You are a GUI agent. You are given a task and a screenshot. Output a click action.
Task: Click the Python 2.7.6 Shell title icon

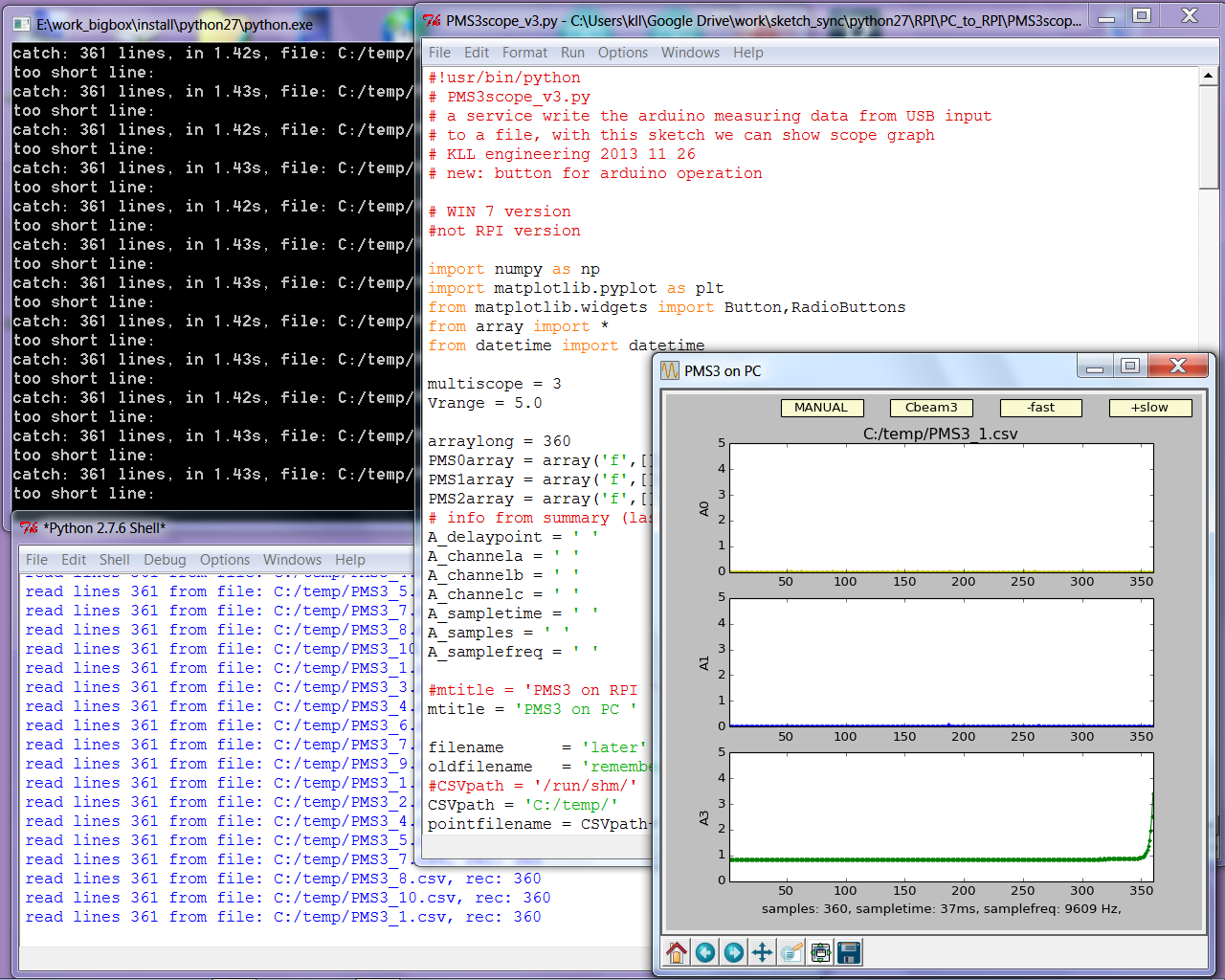pos(30,528)
